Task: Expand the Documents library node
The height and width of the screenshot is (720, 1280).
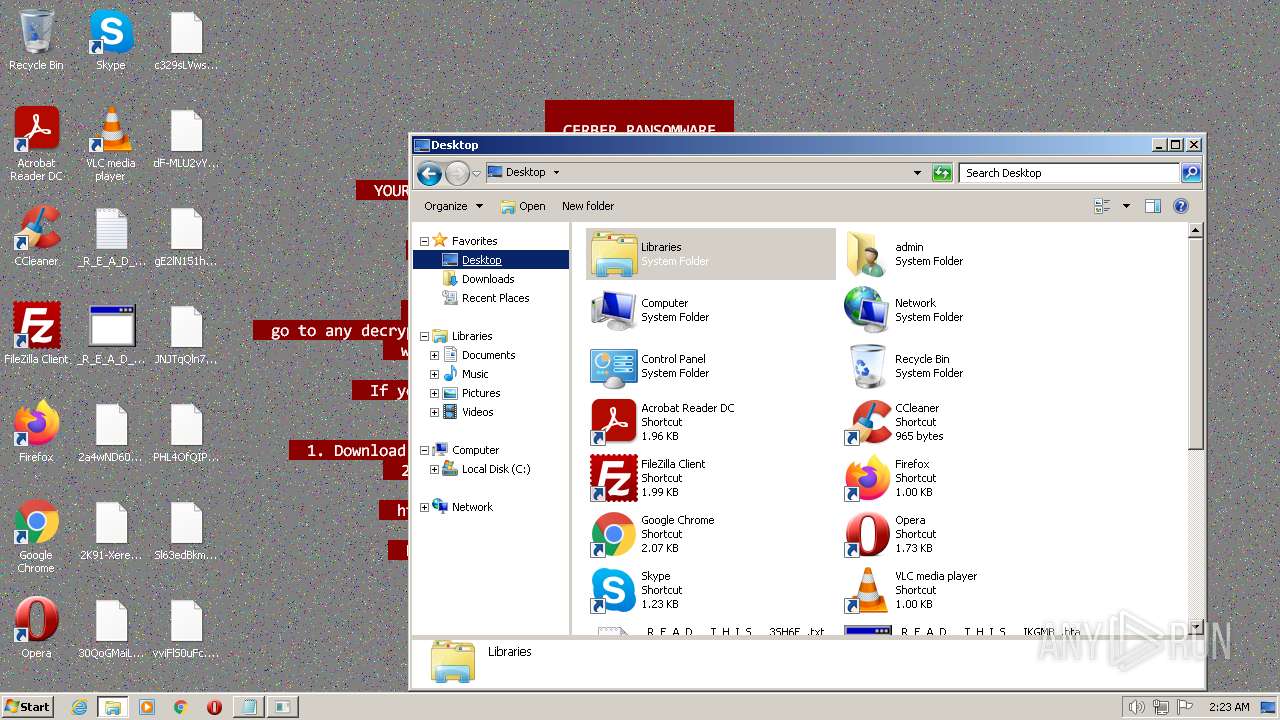Action: (434, 355)
